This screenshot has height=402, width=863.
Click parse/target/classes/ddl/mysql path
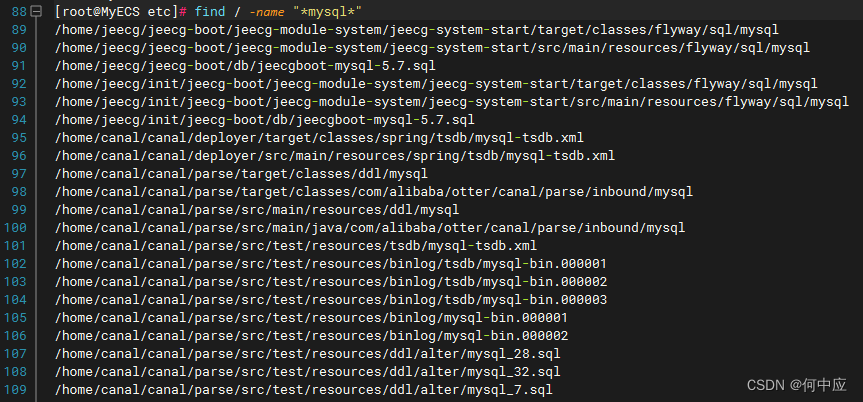click(x=242, y=174)
